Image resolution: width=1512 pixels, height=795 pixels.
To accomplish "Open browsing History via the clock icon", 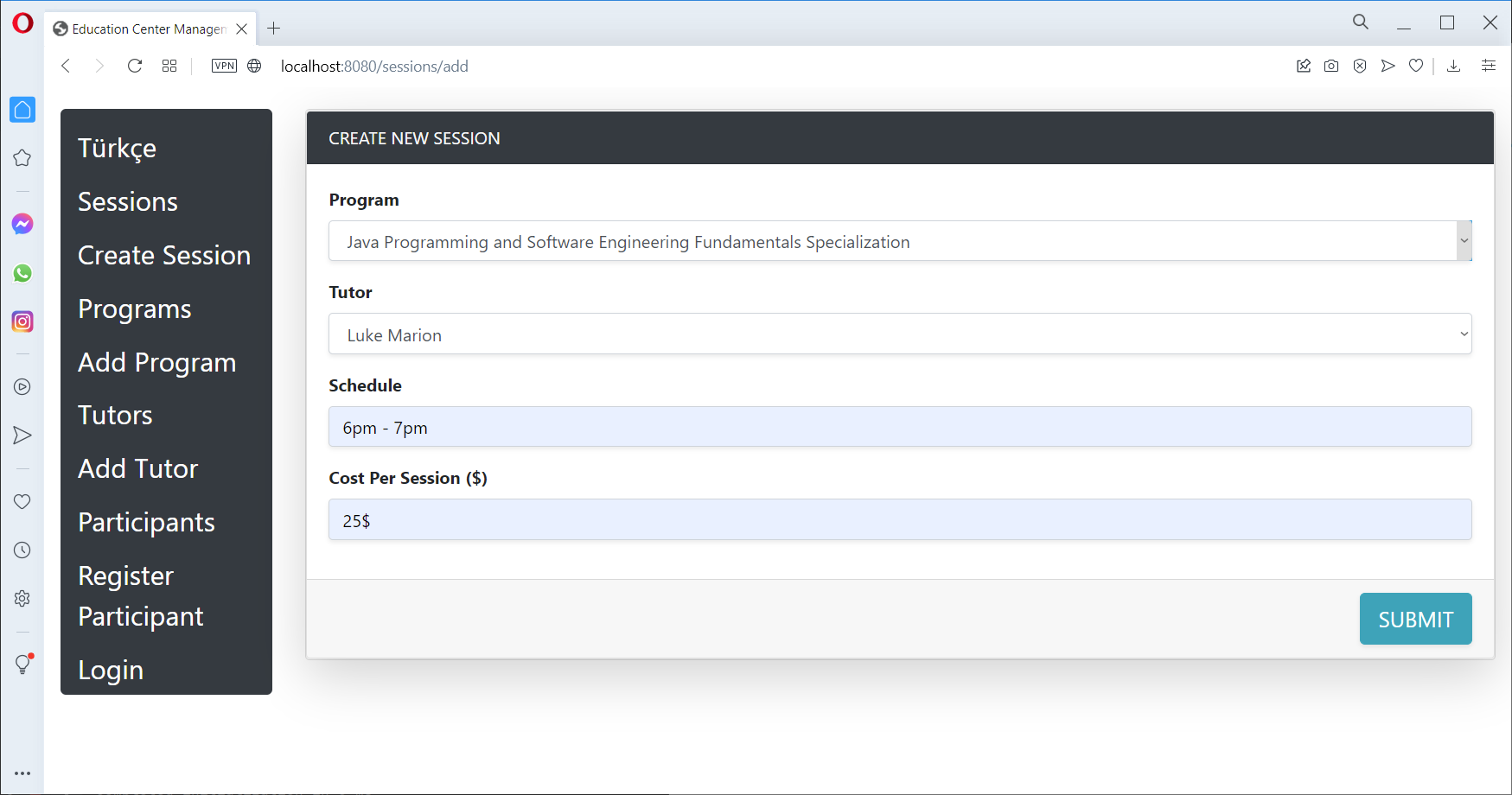I will [x=22, y=550].
